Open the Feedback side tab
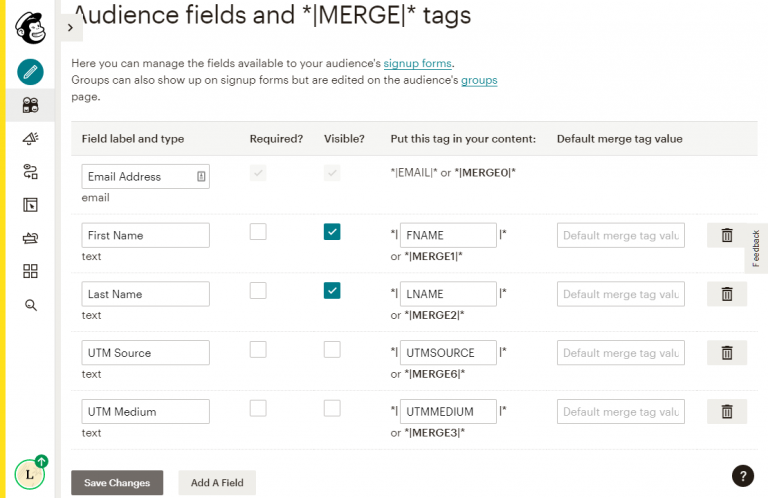The height and width of the screenshot is (498, 768). pos(756,248)
